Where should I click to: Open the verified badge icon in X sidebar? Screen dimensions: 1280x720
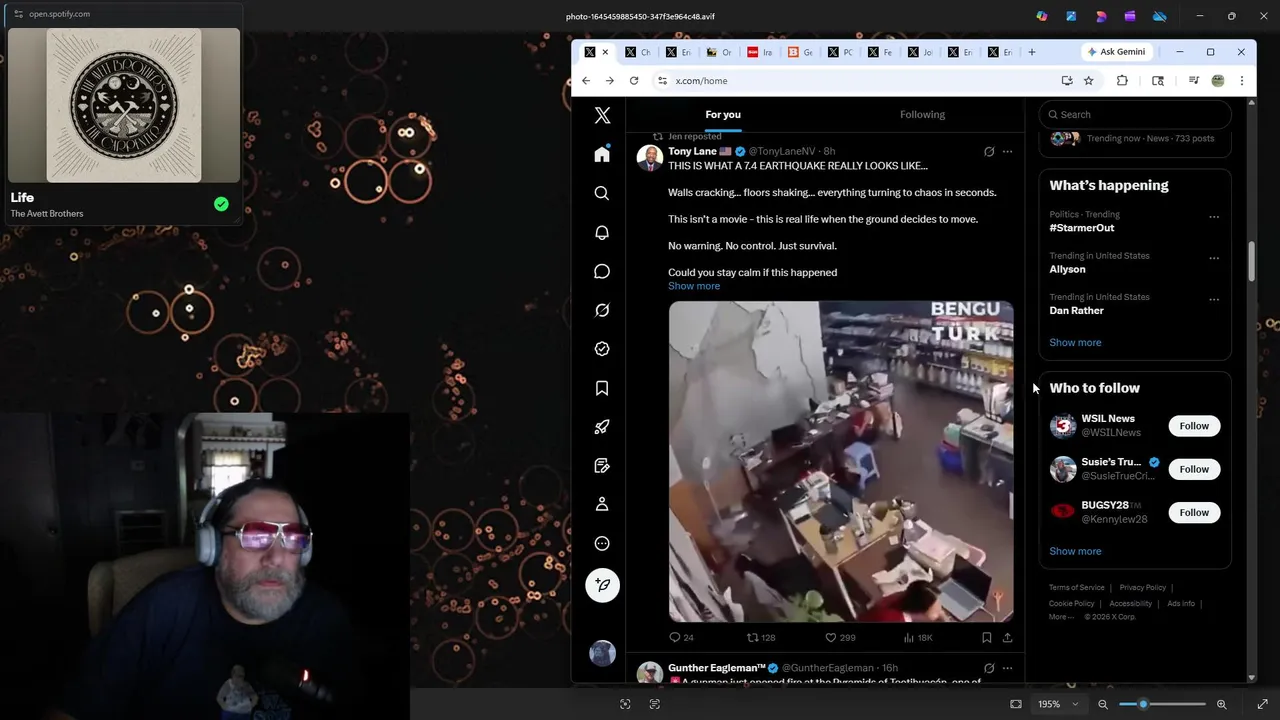point(602,349)
